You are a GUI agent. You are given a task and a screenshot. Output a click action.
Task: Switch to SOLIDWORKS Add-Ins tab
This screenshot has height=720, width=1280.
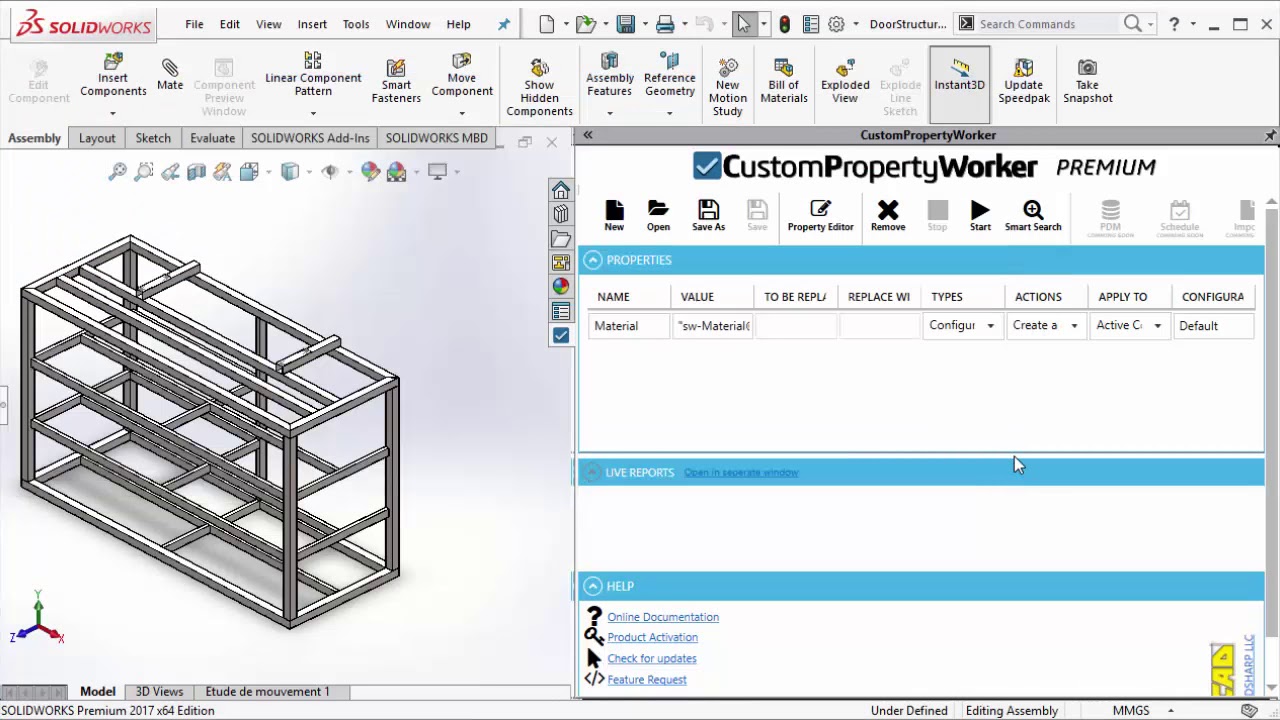310,138
